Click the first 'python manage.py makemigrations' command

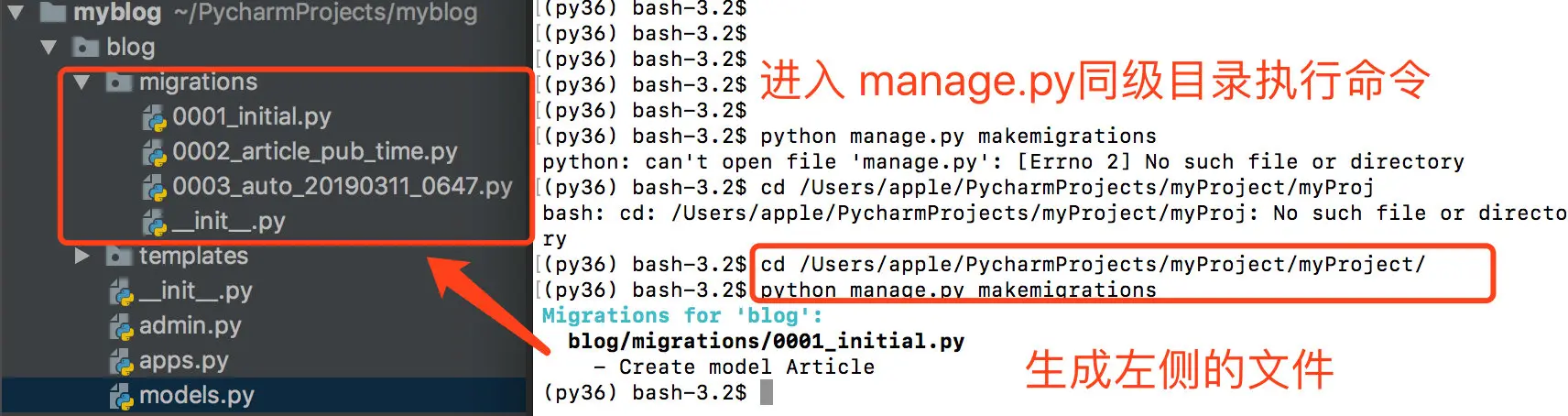pyautogui.click(x=958, y=137)
